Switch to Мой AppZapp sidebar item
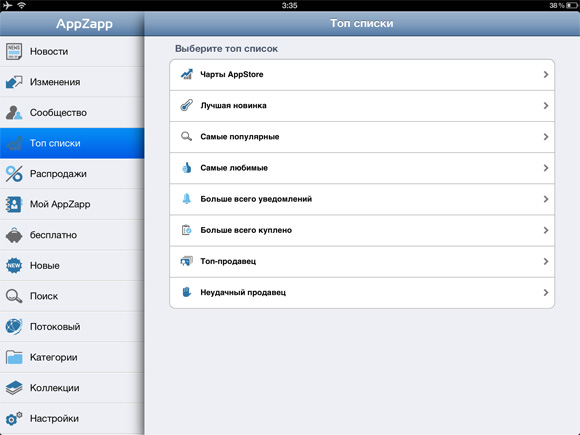 (x=72, y=204)
